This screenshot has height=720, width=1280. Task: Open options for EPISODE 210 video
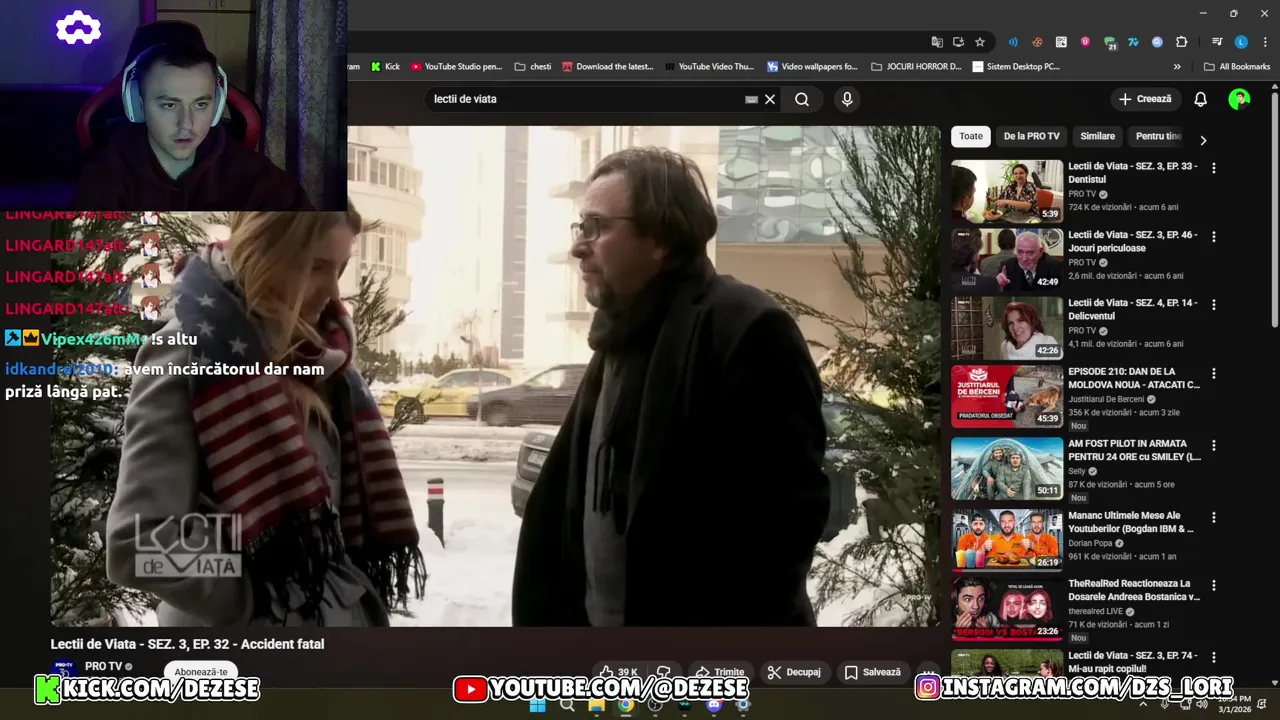1214,373
